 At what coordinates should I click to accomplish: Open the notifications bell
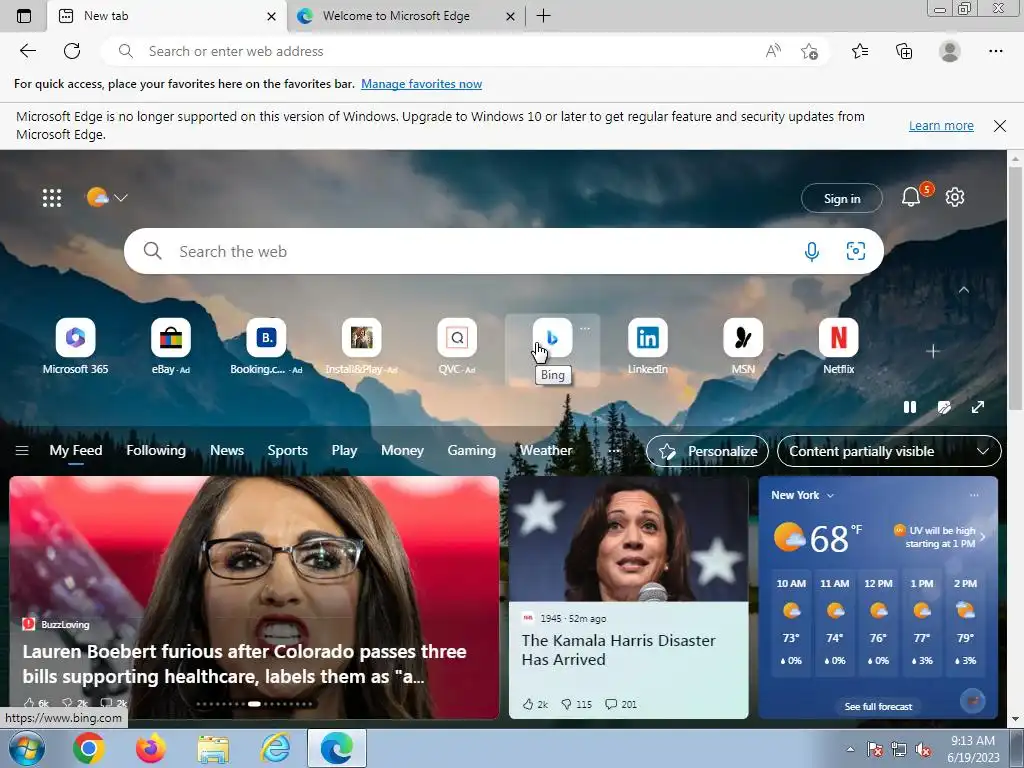click(x=910, y=197)
